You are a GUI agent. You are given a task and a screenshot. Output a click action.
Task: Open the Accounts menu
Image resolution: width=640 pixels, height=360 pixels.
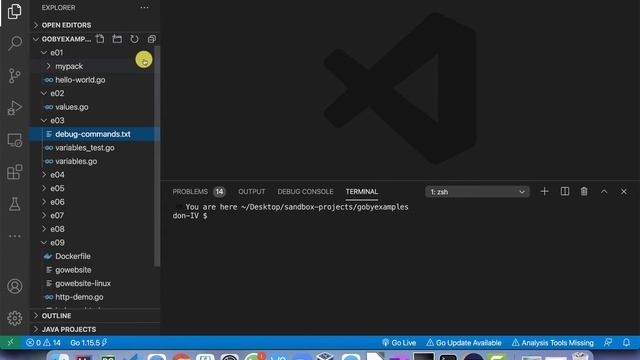15,286
